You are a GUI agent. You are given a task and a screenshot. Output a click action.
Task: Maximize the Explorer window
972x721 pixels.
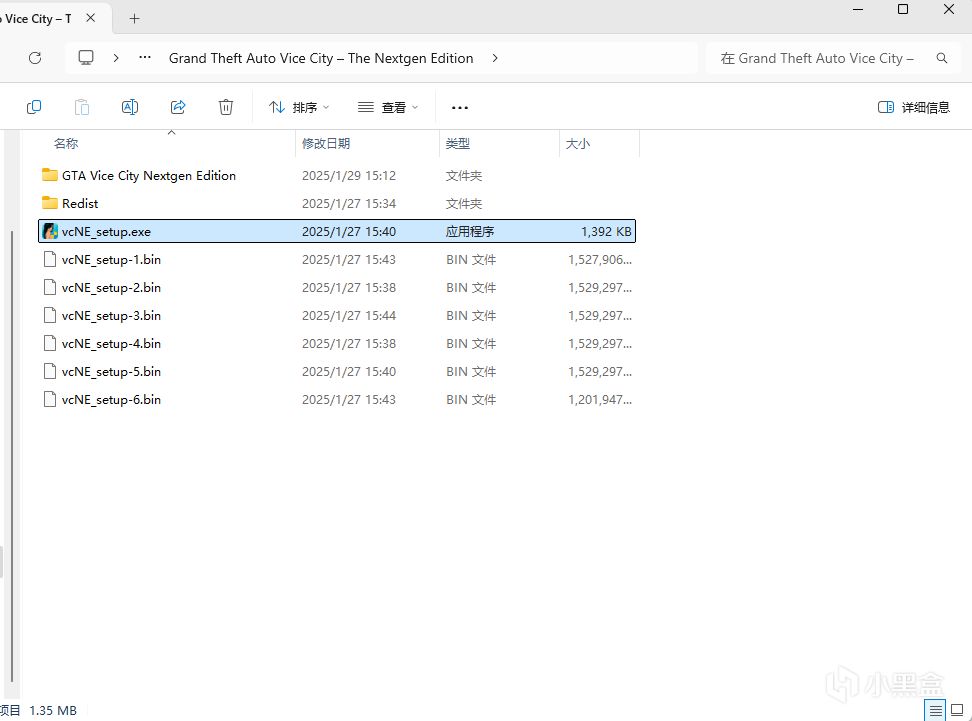pos(903,9)
